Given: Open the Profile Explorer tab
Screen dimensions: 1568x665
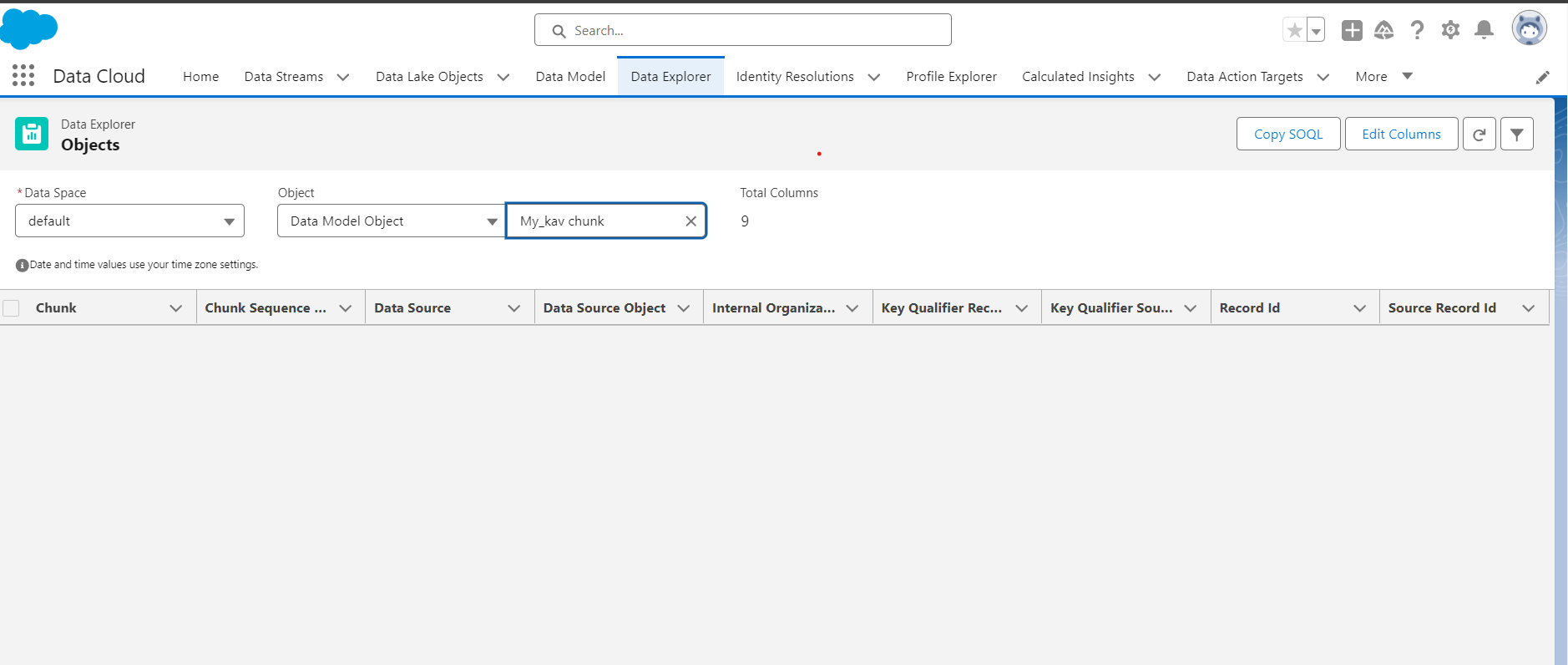Looking at the screenshot, I should coord(951,77).
